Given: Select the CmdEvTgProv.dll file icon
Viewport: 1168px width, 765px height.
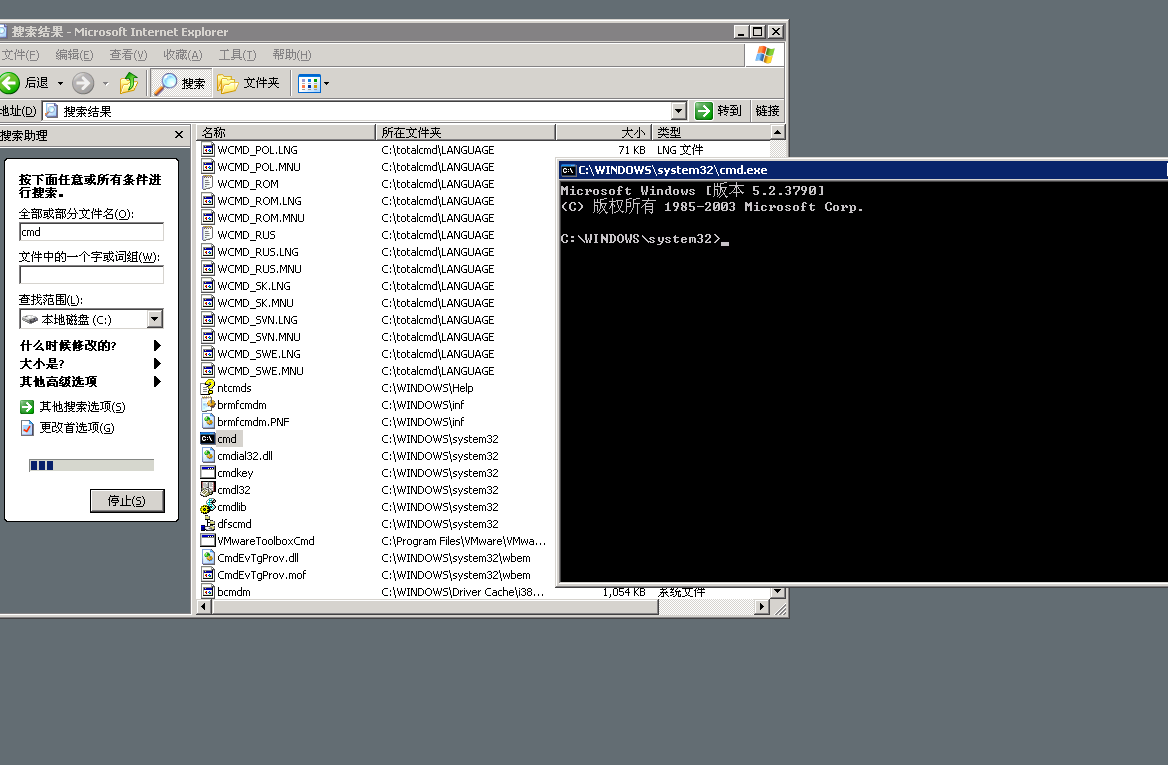Looking at the screenshot, I should (x=208, y=558).
